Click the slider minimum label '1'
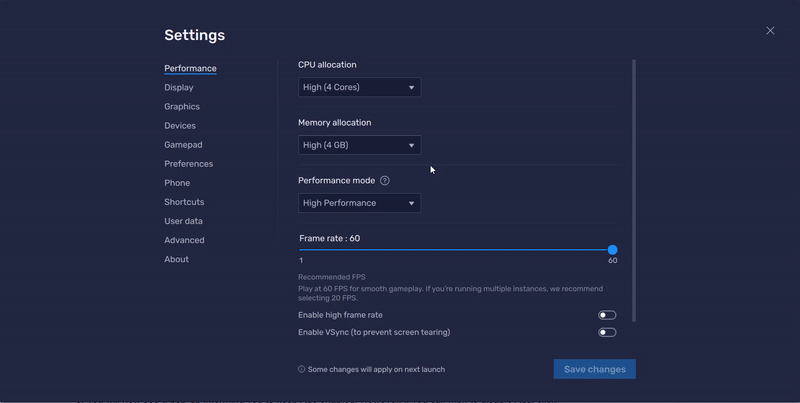800x403 pixels. (x=301, y=261)
